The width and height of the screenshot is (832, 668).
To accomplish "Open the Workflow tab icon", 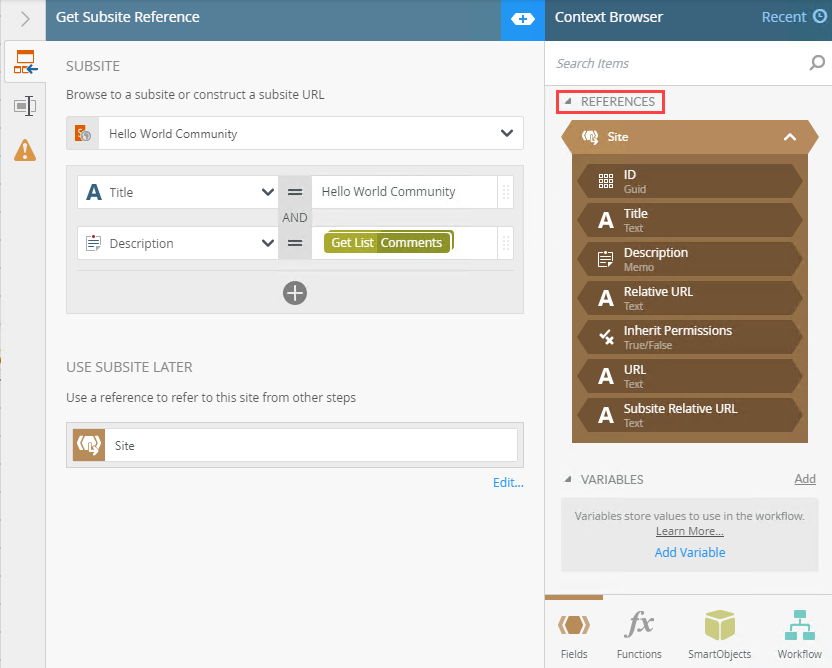I will click(x=799, y=634).
